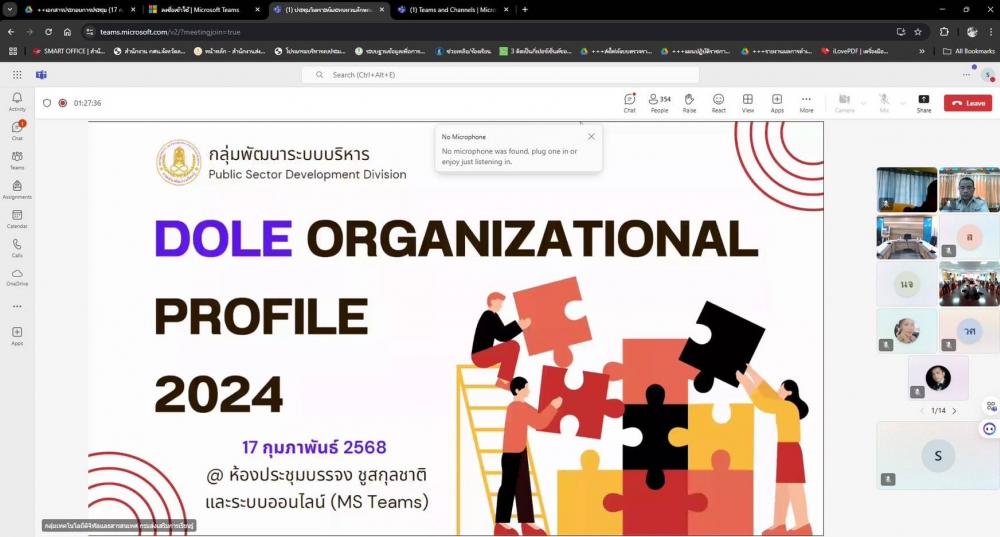
Task: Click the red recording indicator
Action: click(62, 103)
